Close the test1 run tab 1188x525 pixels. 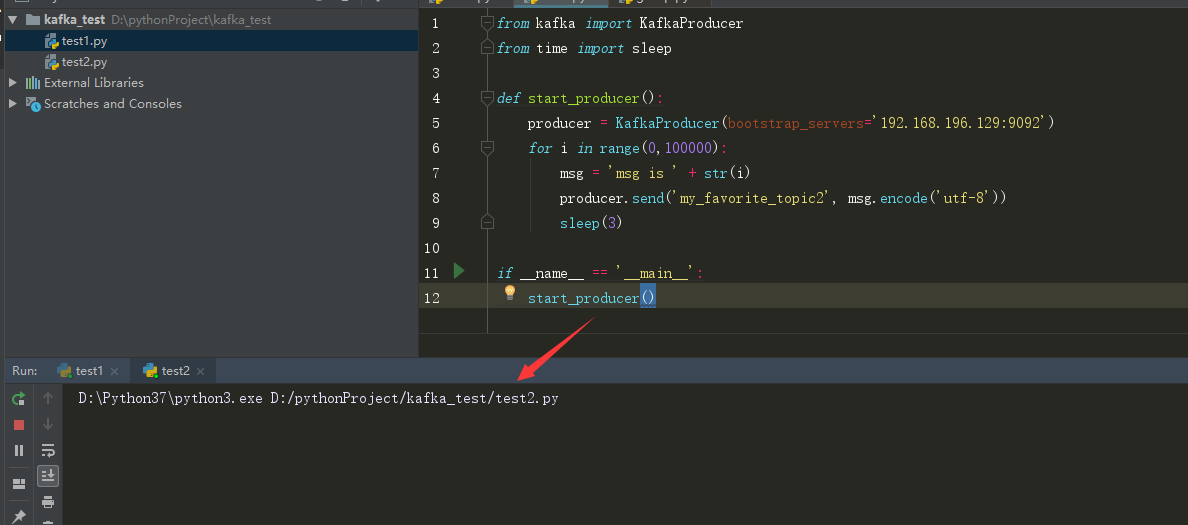114,371
